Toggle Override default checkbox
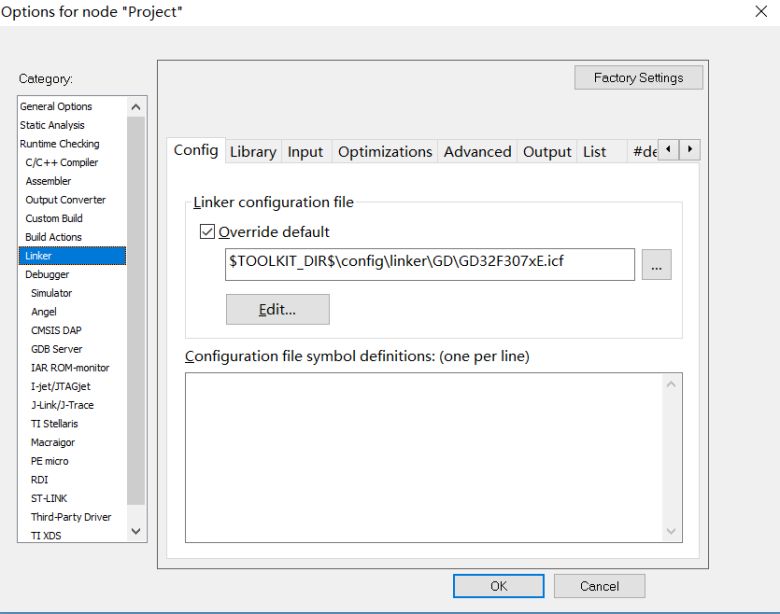This screenshot has width=780, height=614. click(x=207, y=231)
